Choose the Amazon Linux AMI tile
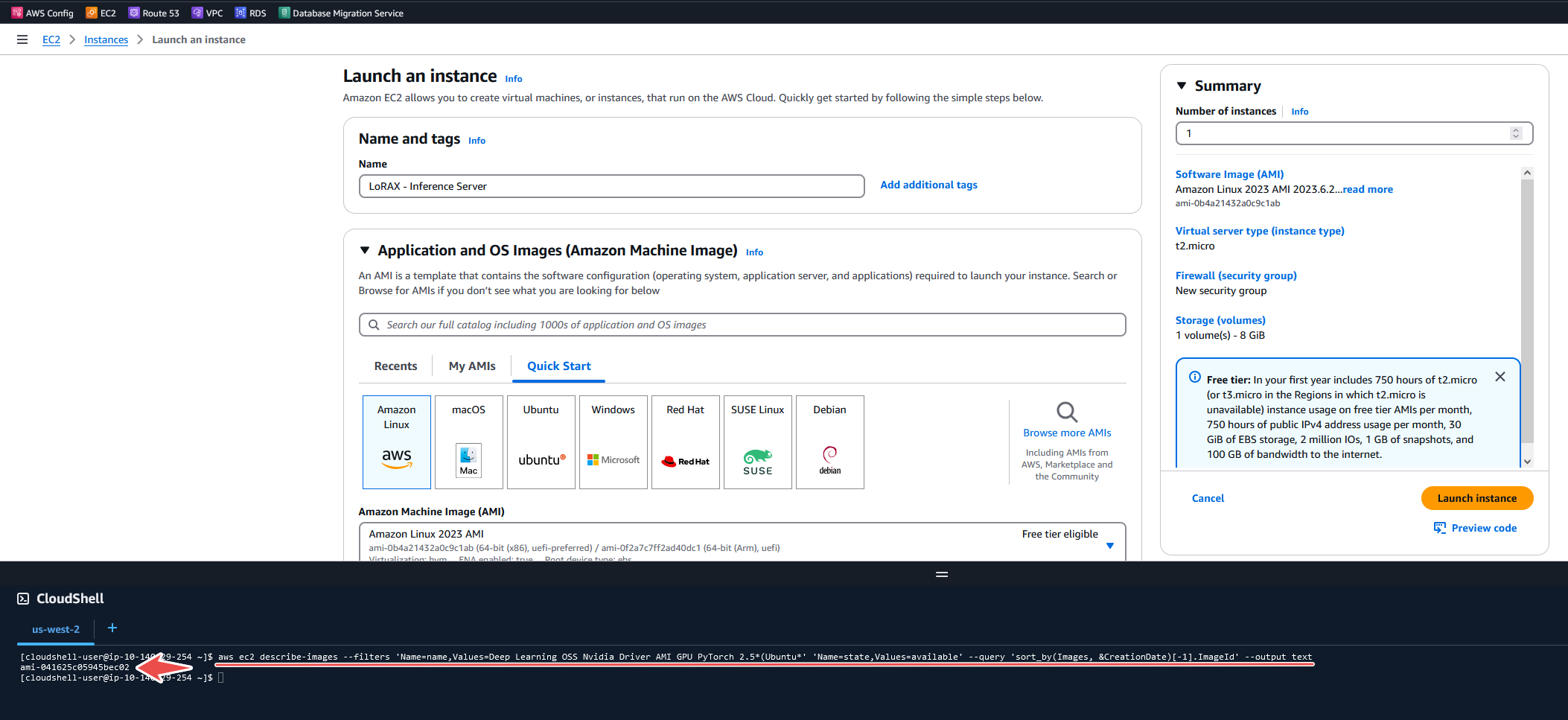Image resolution: width=1568 pixels, height=720 pixels. (x=397, y=442)
